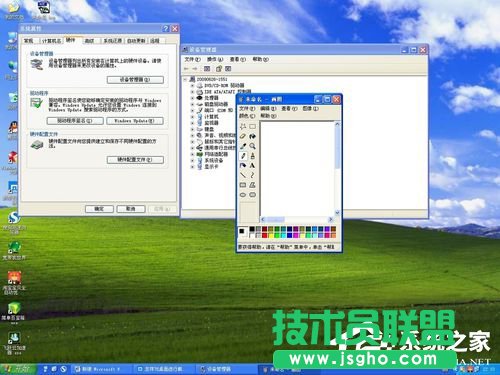The image size is (500, 375).
Task: Click the Back arrow in Device Manager toolbar
Action: click(186, 69)
